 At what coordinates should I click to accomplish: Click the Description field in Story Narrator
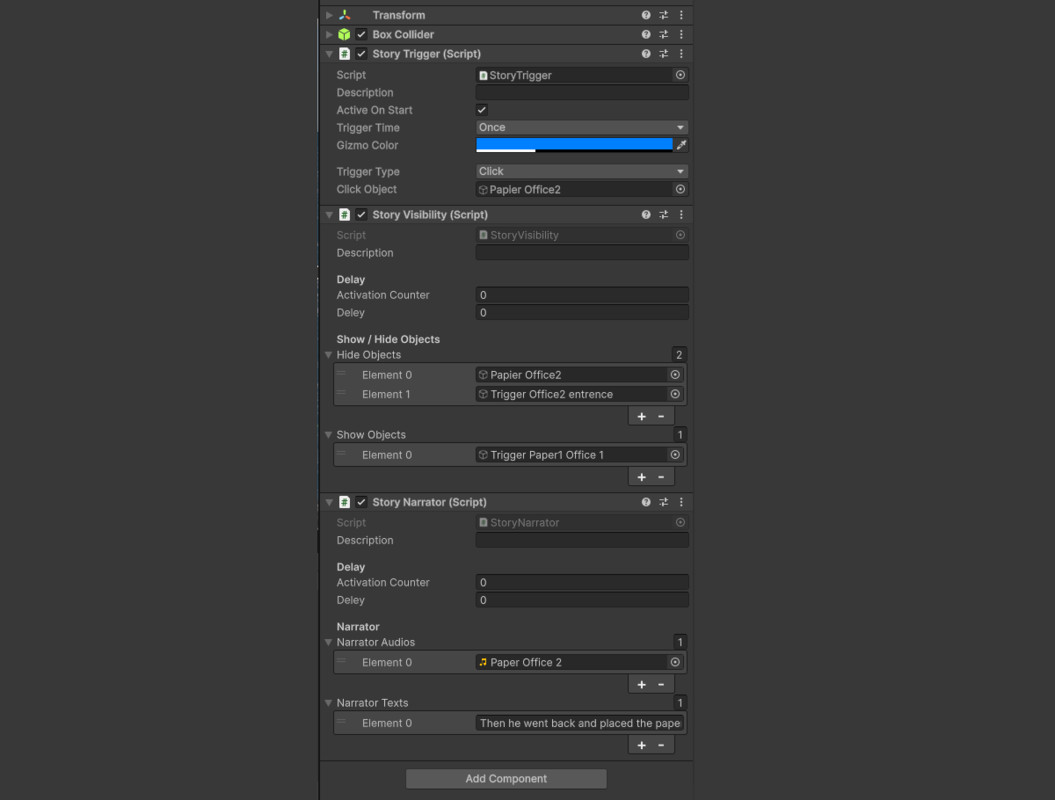click(x=582, y=540)
